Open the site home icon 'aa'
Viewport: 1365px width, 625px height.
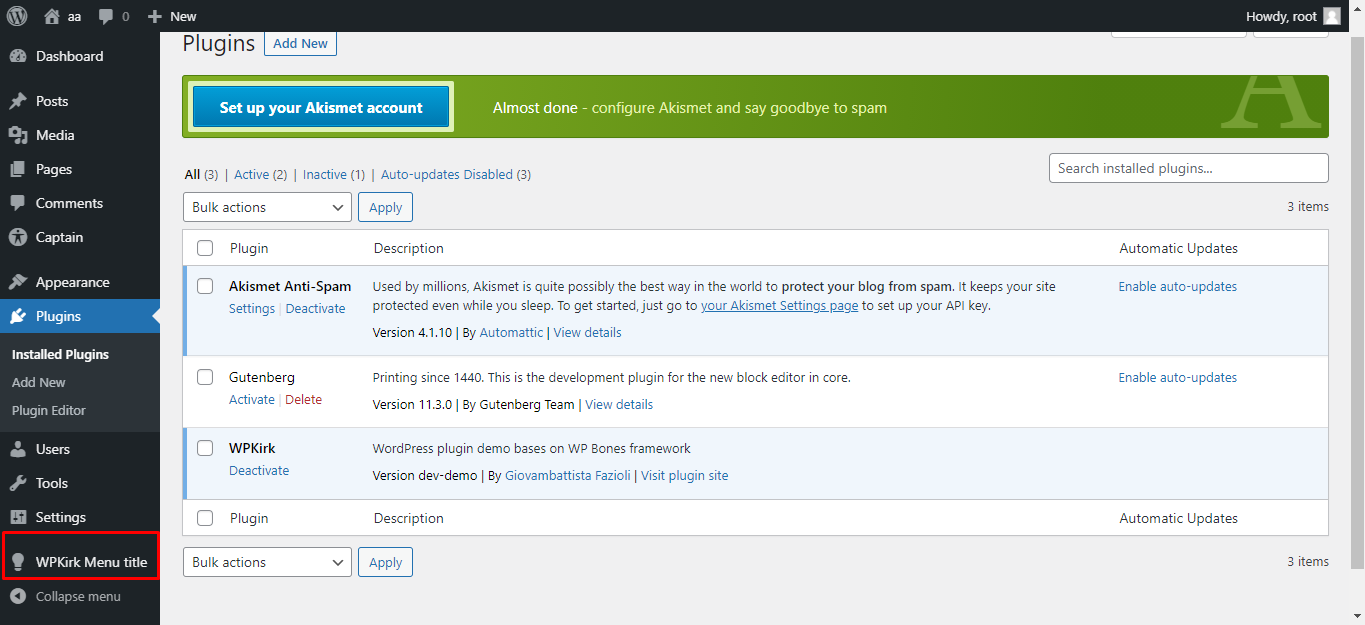52,16
